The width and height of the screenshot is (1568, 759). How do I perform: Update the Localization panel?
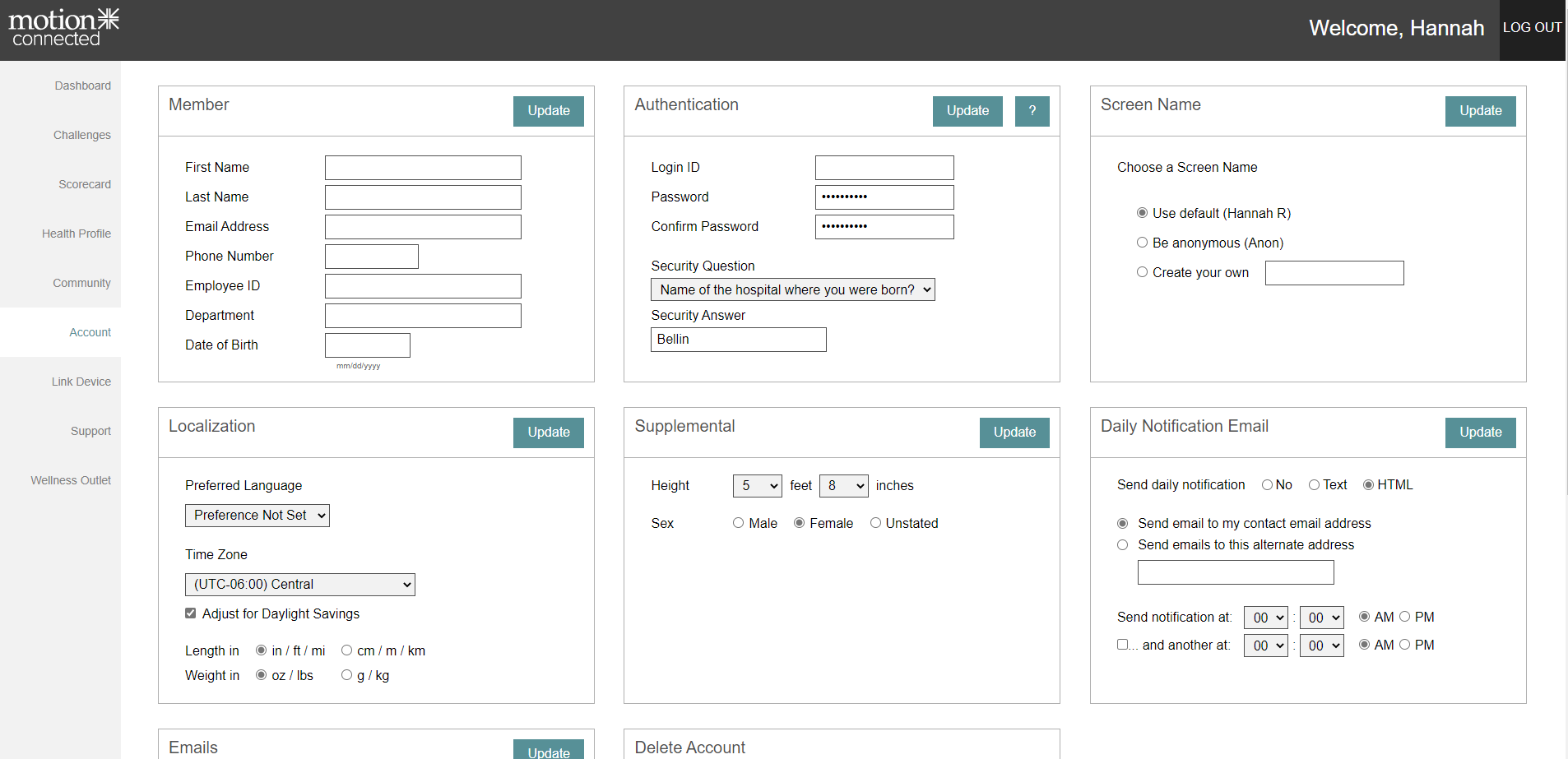point(549,433)
